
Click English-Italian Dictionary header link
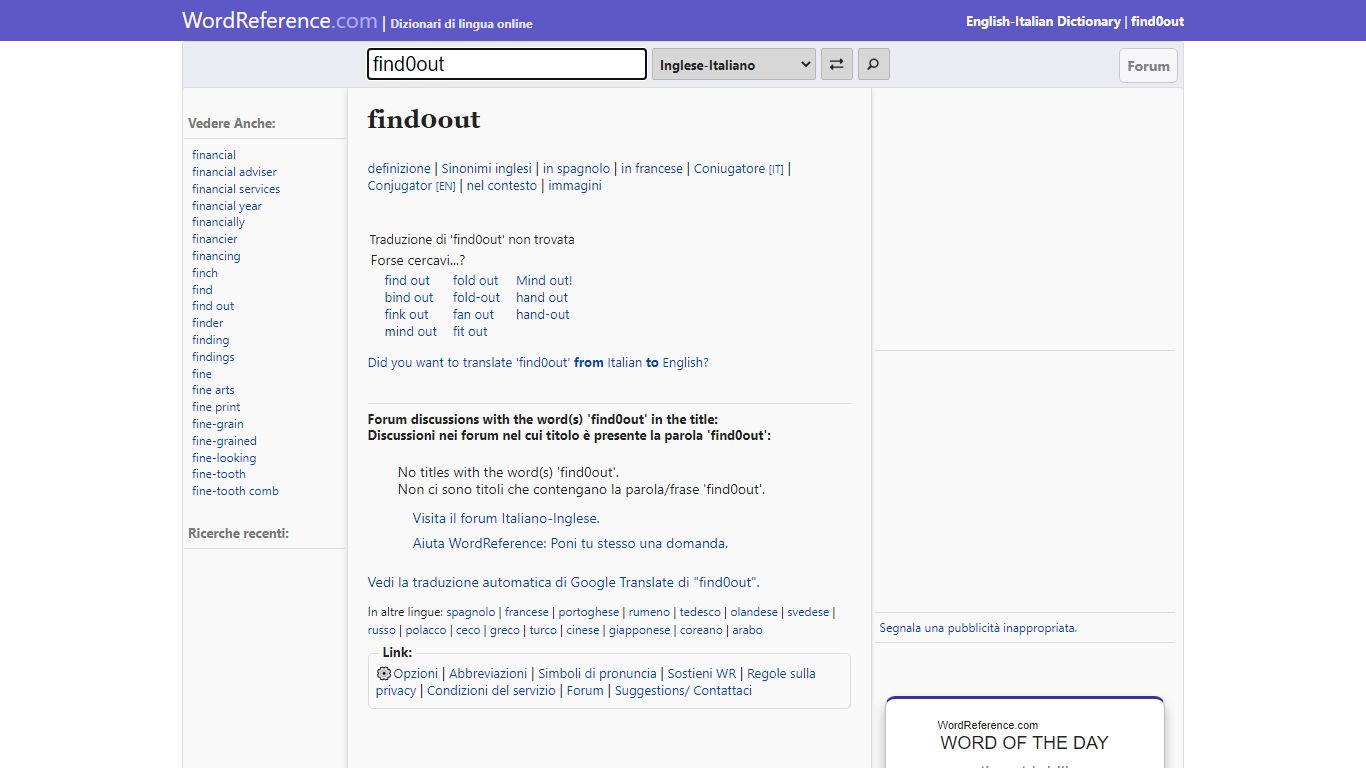point(1043,21)
